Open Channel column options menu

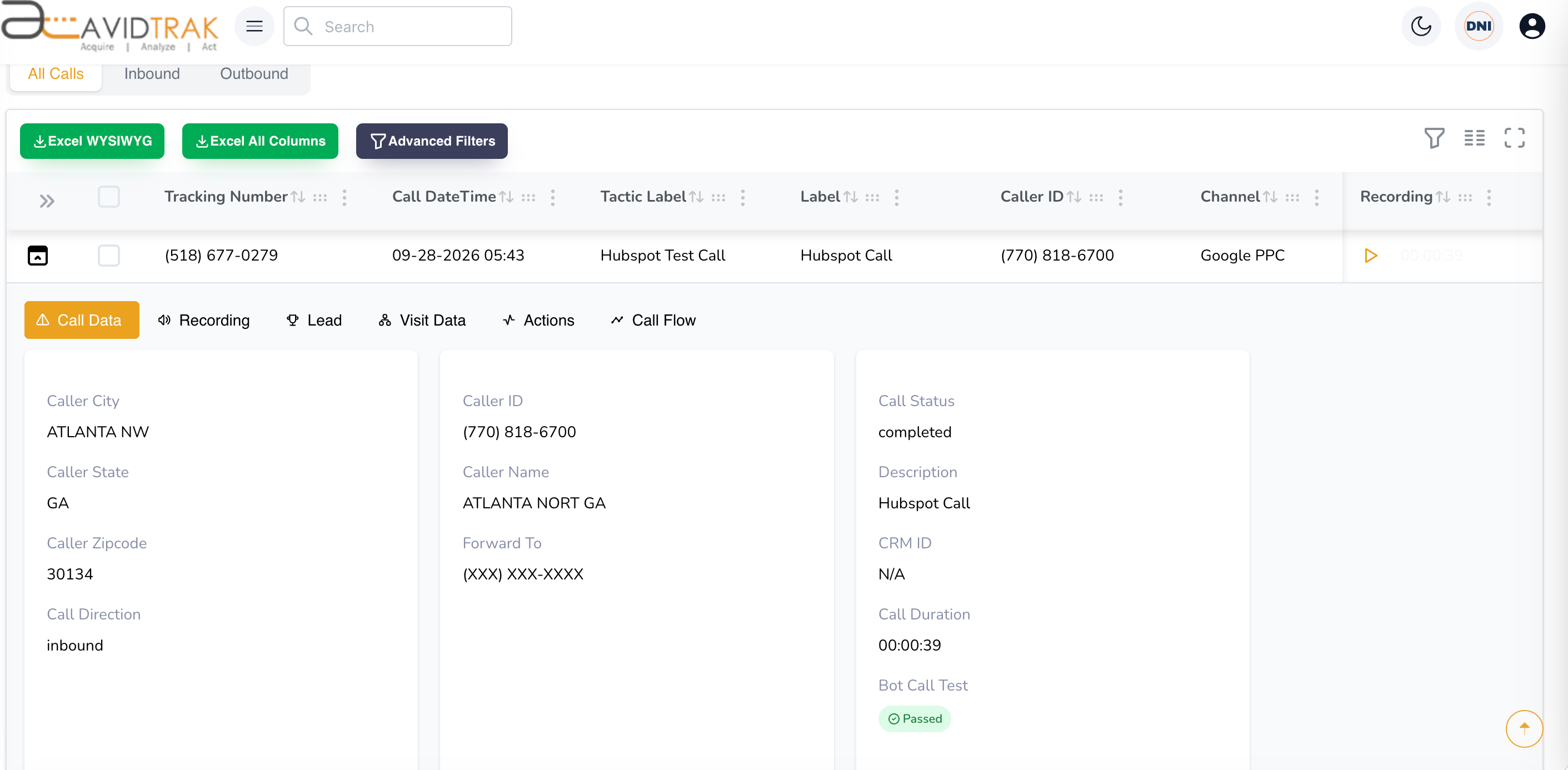[x=1317, y=197]
